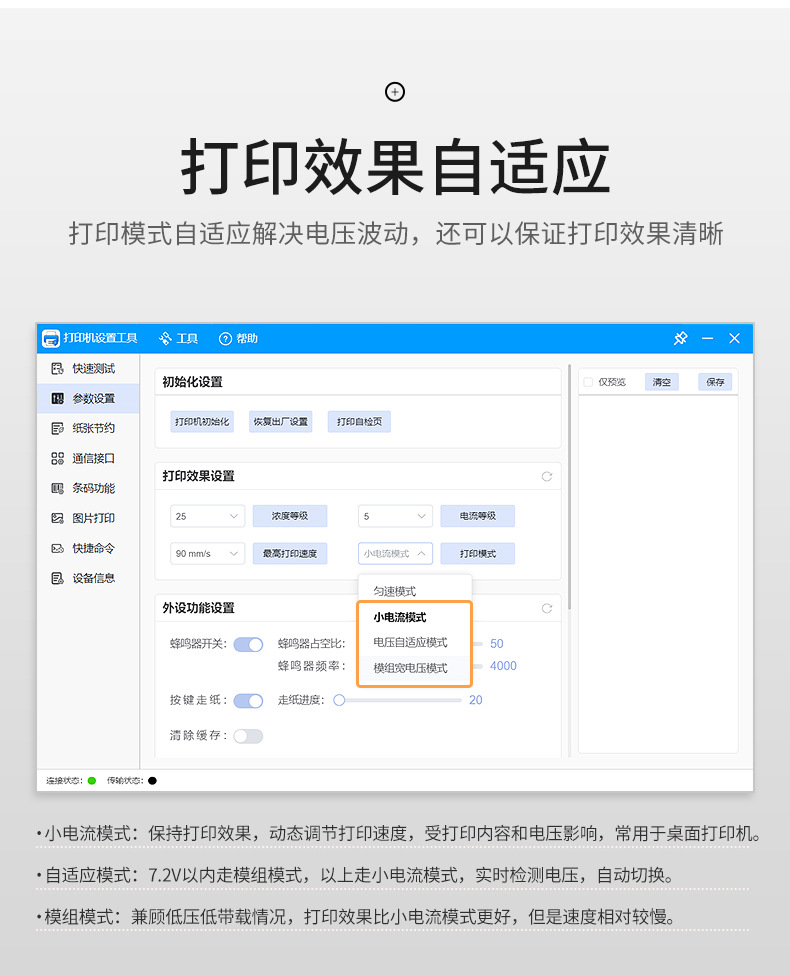Click the 工具 wrench icon in title bar
This screenshot has width=790, height=976.
(165, 339)
